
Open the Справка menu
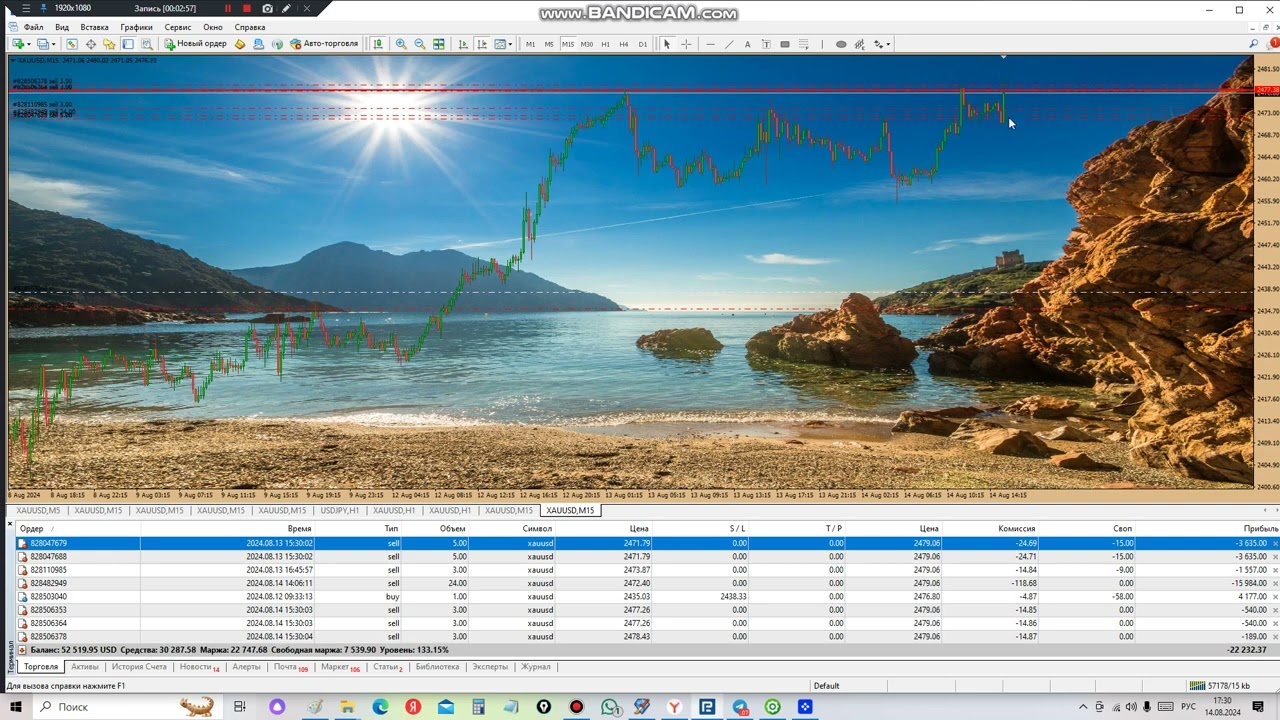click(x=250, y=27)
